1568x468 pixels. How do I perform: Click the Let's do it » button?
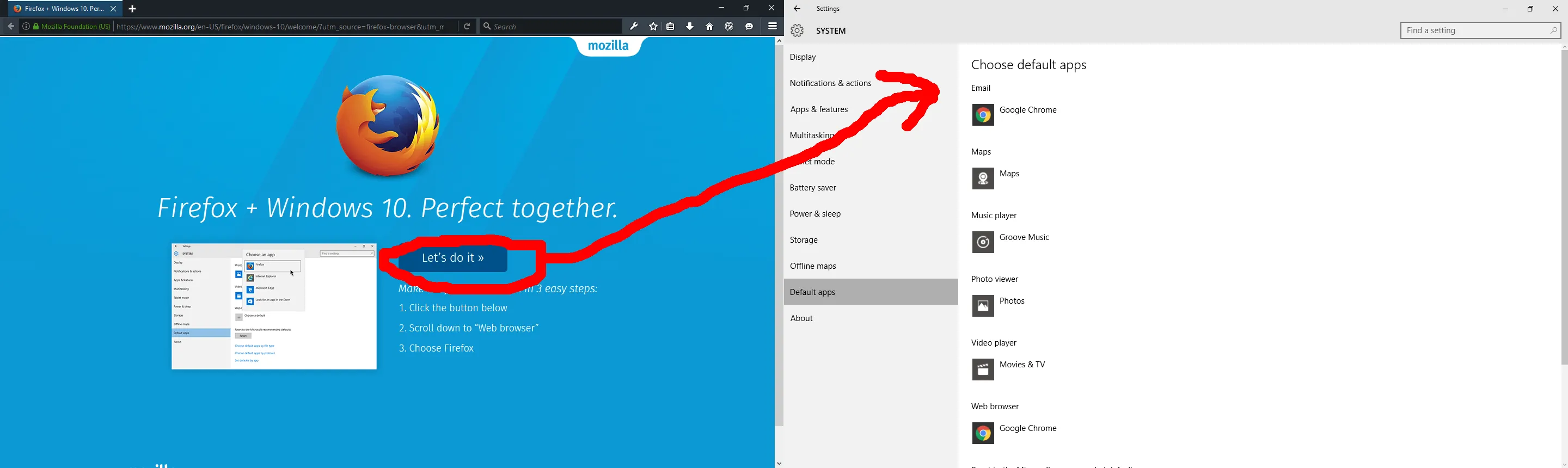[453, 258]
